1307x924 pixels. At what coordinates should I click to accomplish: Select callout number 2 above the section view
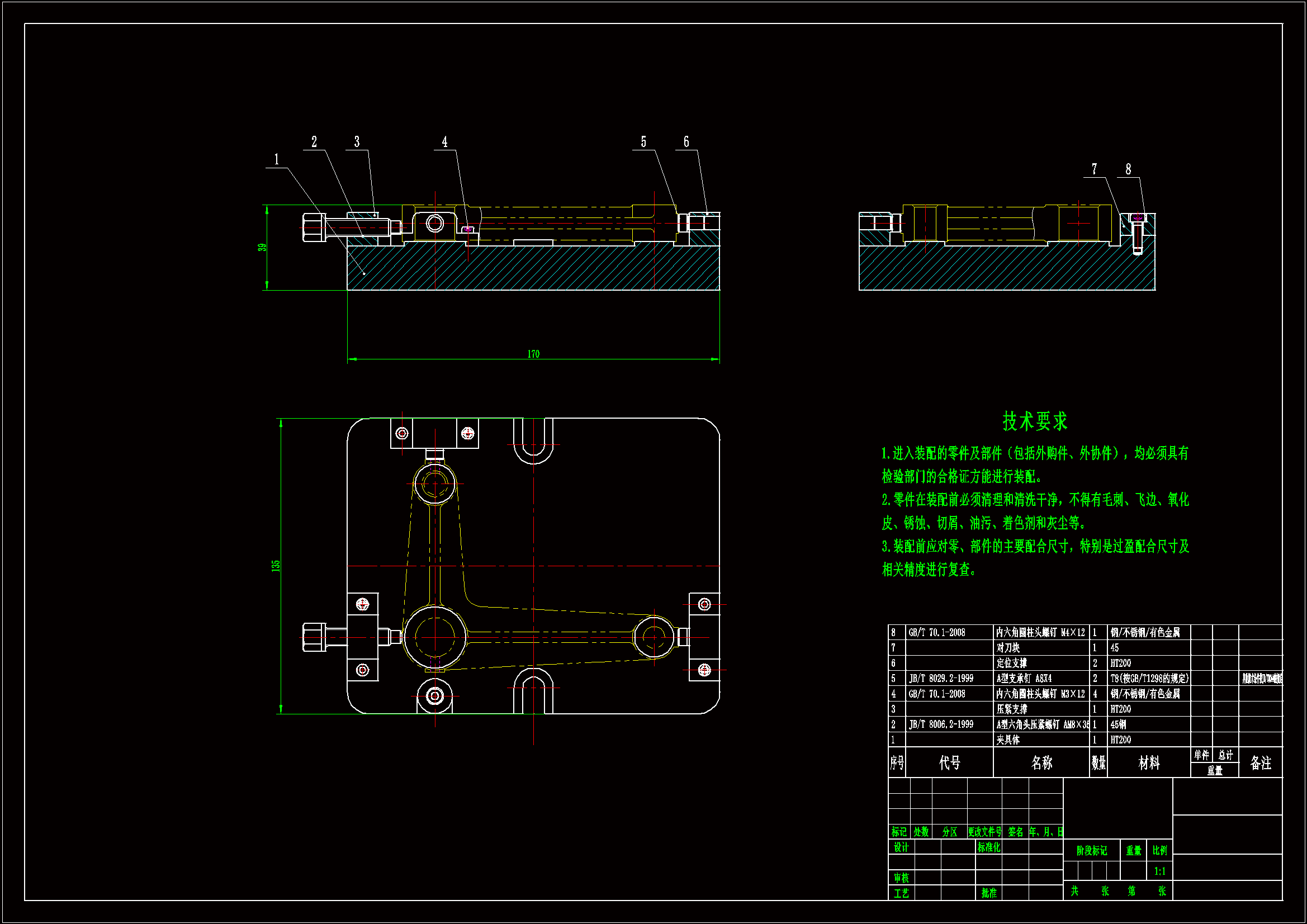click(314, 142)
